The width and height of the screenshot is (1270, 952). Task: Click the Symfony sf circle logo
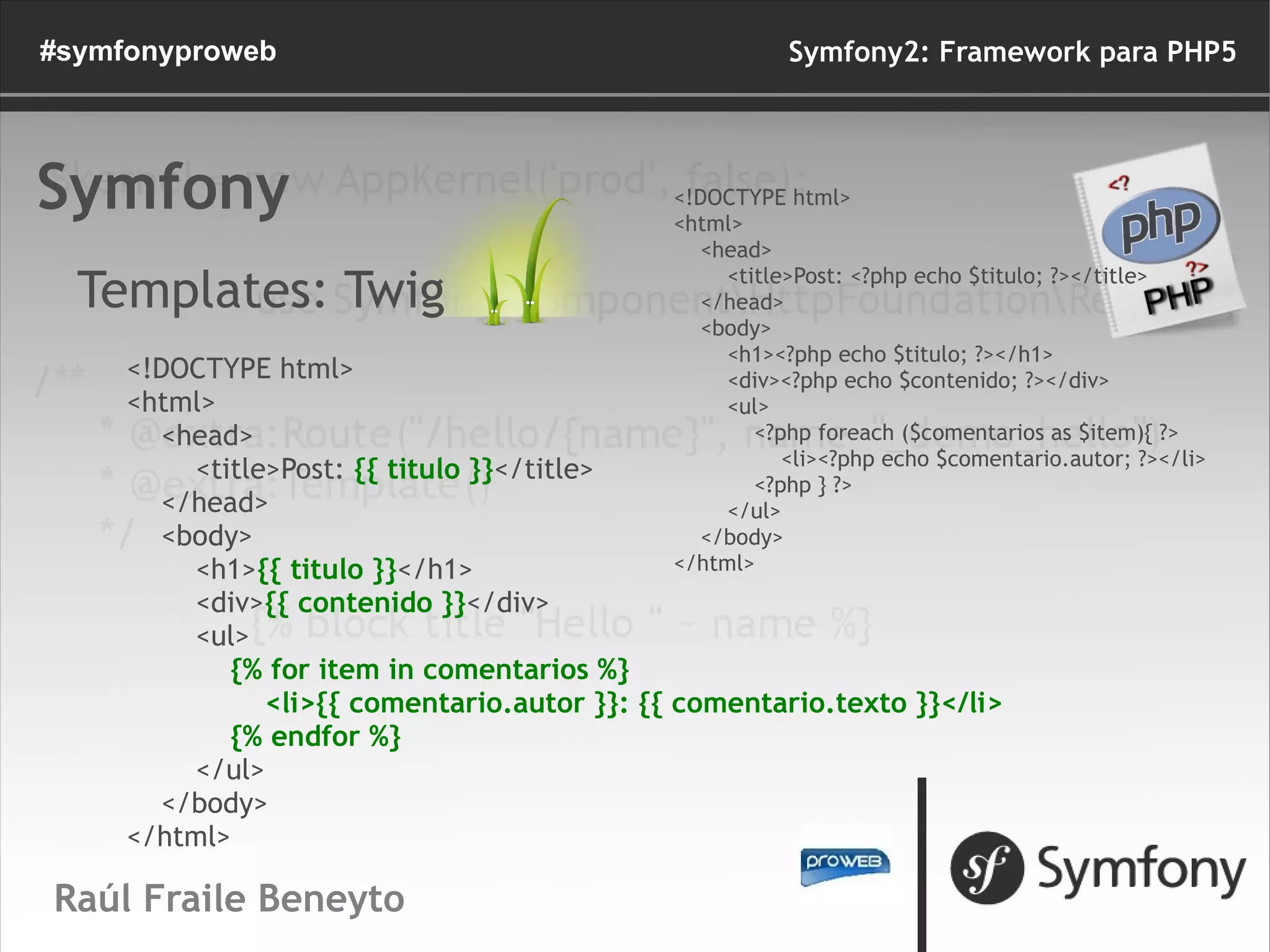pos(987,868)
